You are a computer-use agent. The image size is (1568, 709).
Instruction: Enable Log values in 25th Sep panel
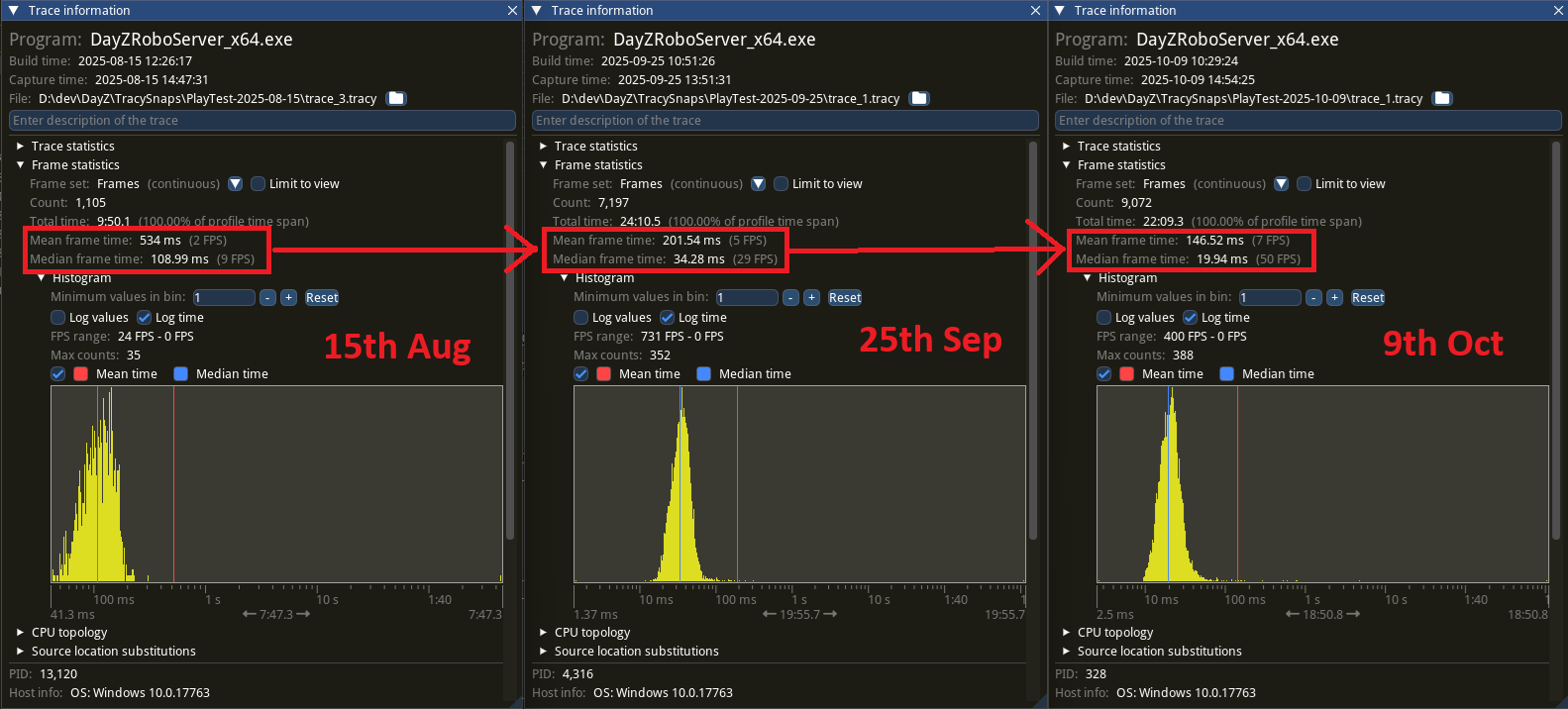coord(581,318)
